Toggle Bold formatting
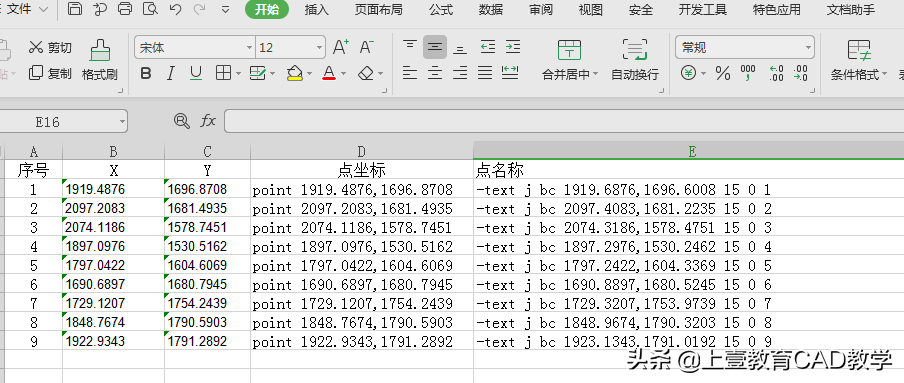Viewport: 904px width, 383px height. click(146, 73)
